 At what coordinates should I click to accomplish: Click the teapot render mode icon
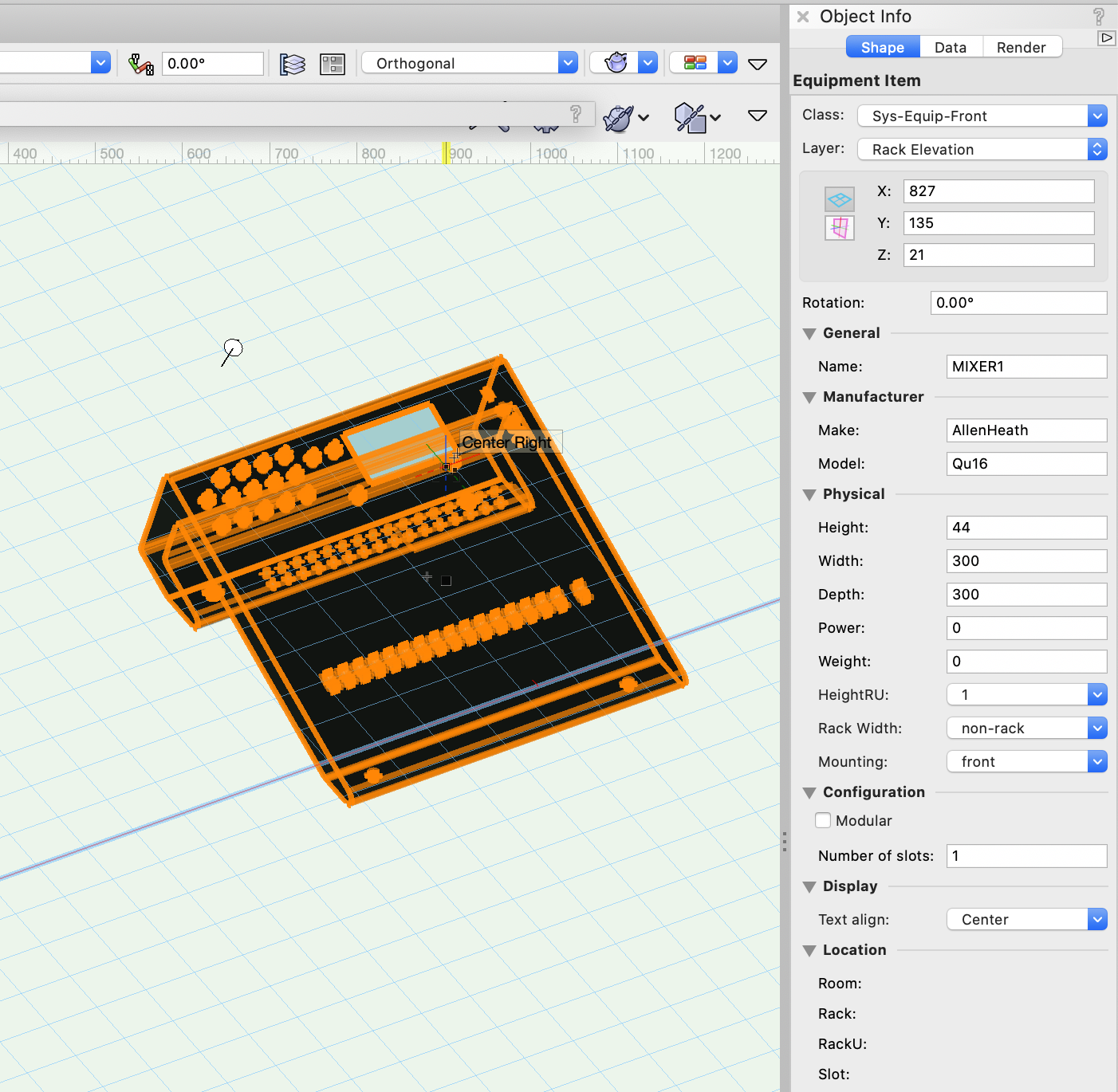coord(616,62)
